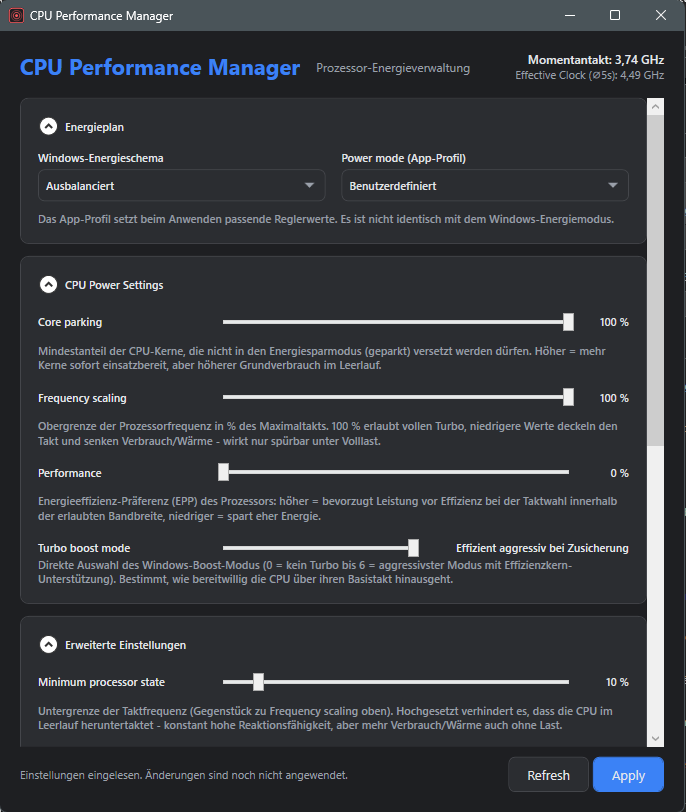Click the Einstellungen eingelesen status message
The width and height of the screenshot is (686, 812).
184,775
